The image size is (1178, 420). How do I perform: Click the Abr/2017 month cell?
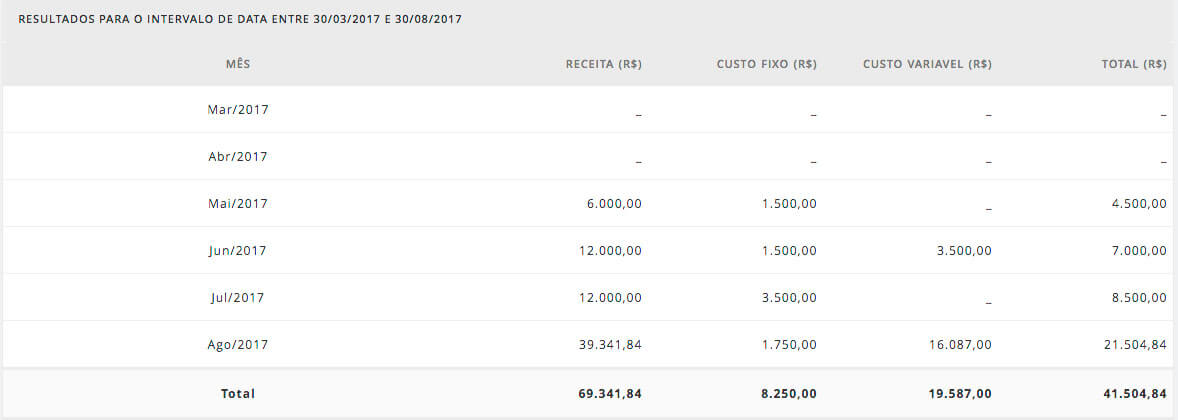(x=238, y=157)
